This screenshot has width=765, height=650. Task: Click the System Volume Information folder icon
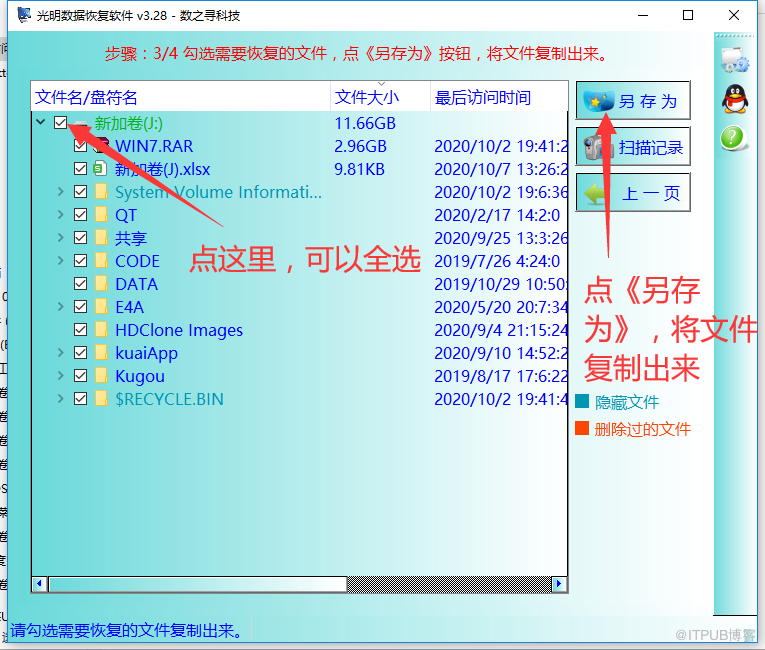(101, 192)
